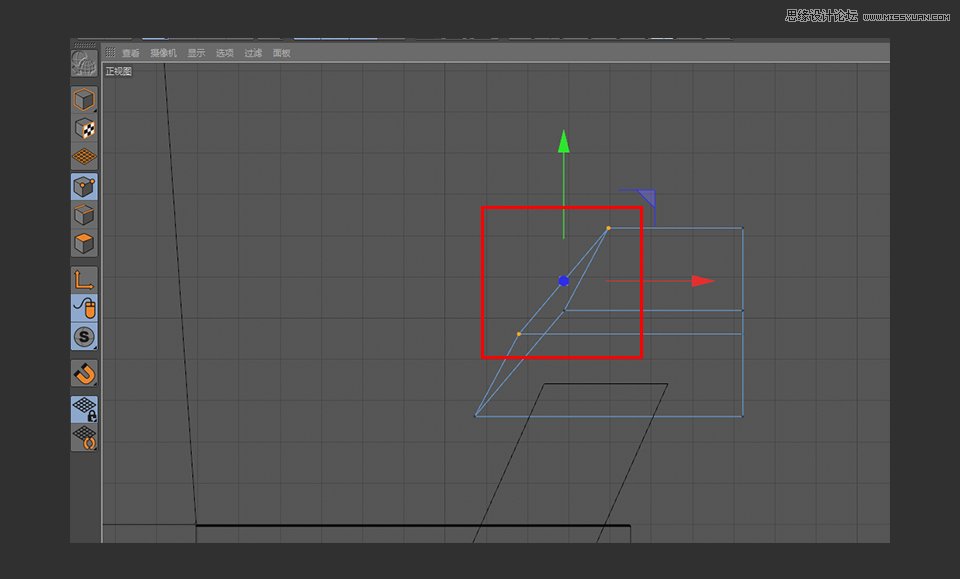Open the 过滤 filter list

tap(251, 52)
